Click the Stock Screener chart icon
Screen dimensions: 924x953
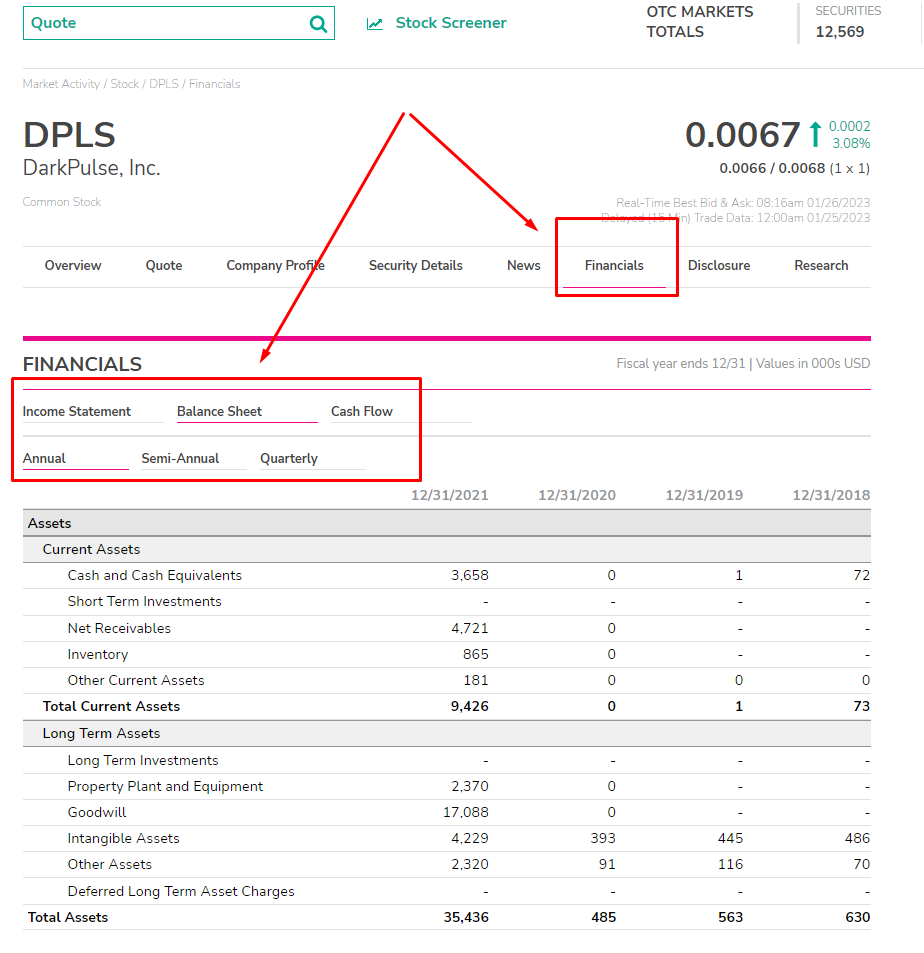374,24
